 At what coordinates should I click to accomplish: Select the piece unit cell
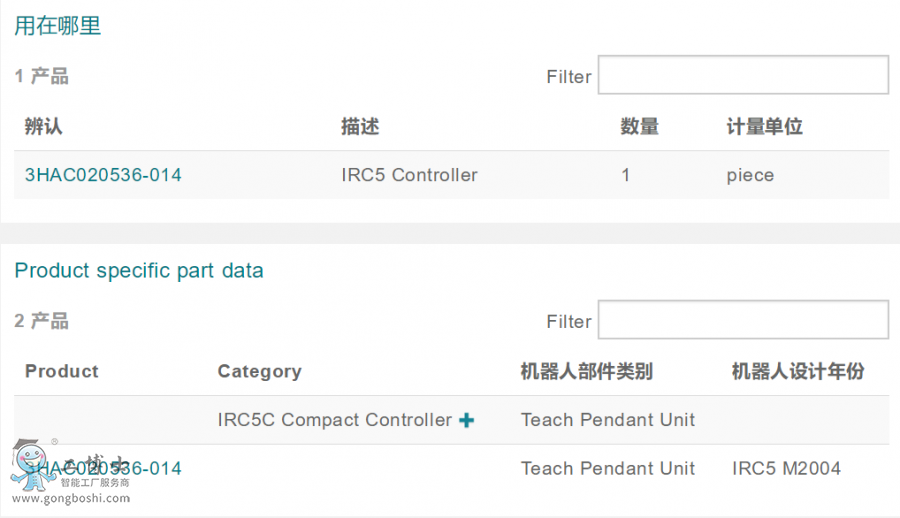(x=750, y=175)
